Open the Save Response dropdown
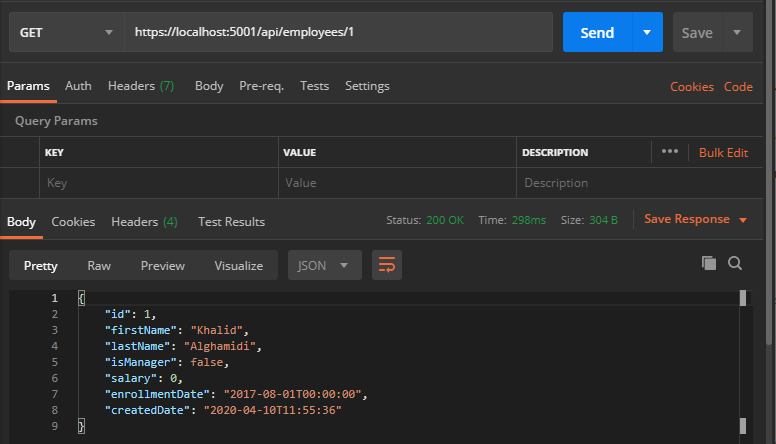The height and width of the screenshot is (444, 776). pos(695,219)
